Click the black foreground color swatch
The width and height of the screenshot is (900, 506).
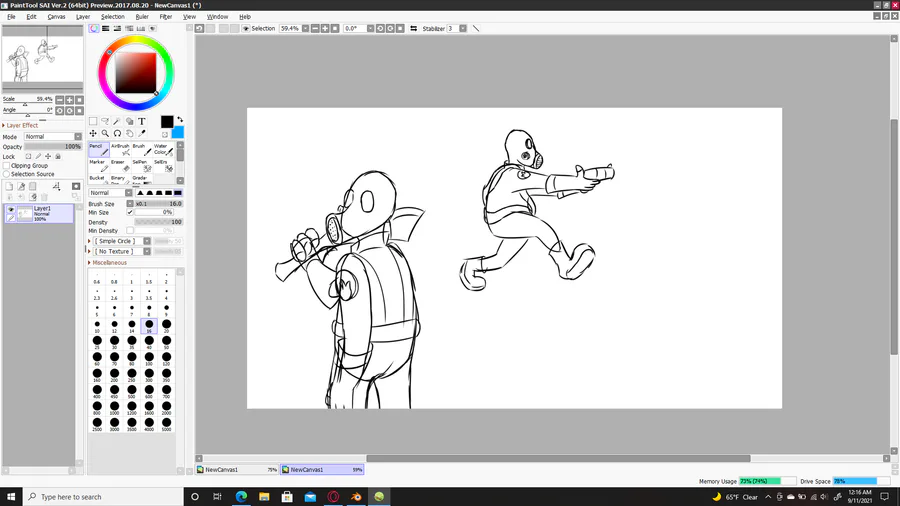[x=166, y=122]
